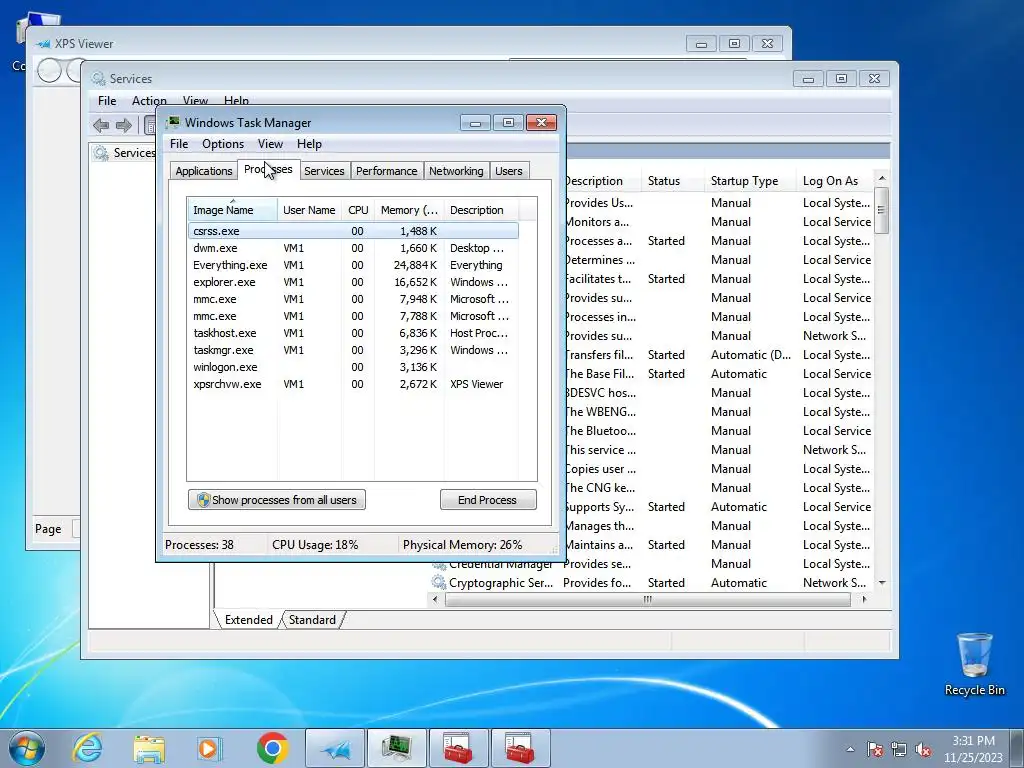Click Services list scroll up arrow
Viewport: 1024px width, 768px height.
click(882, 178)
